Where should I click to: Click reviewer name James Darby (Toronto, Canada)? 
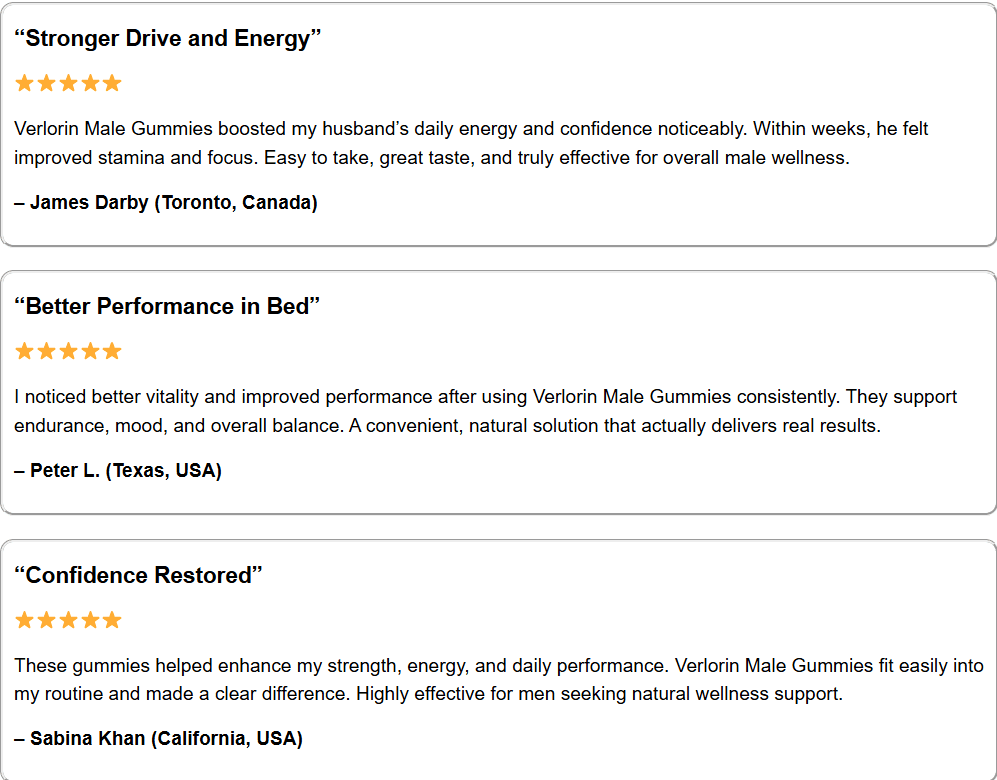166,203
